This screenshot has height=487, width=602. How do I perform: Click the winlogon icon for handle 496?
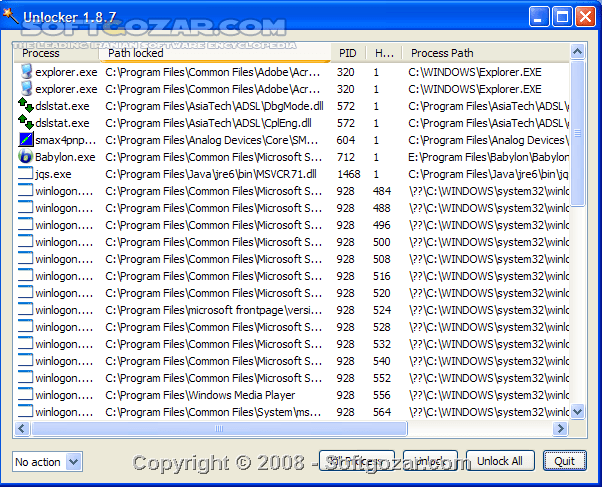coord(26,225)
